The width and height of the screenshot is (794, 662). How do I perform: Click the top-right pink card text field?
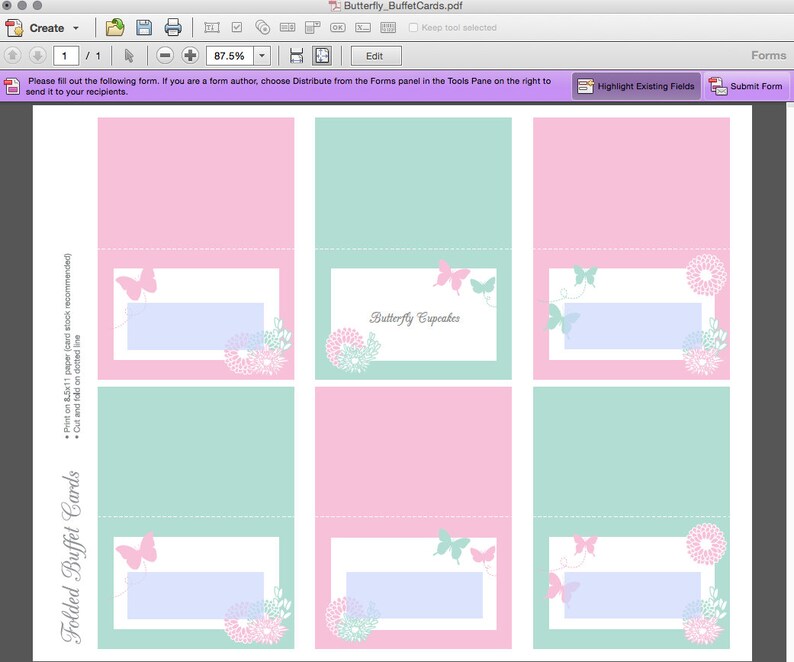(632, 326)
